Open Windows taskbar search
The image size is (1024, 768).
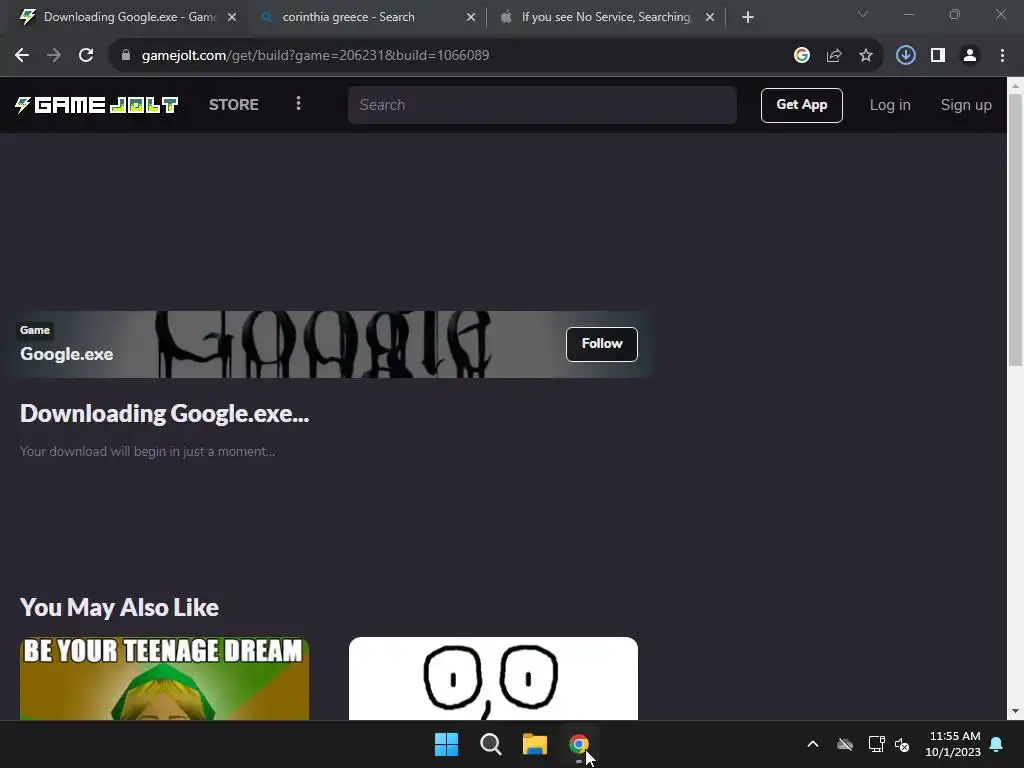(x=490, y=744)
